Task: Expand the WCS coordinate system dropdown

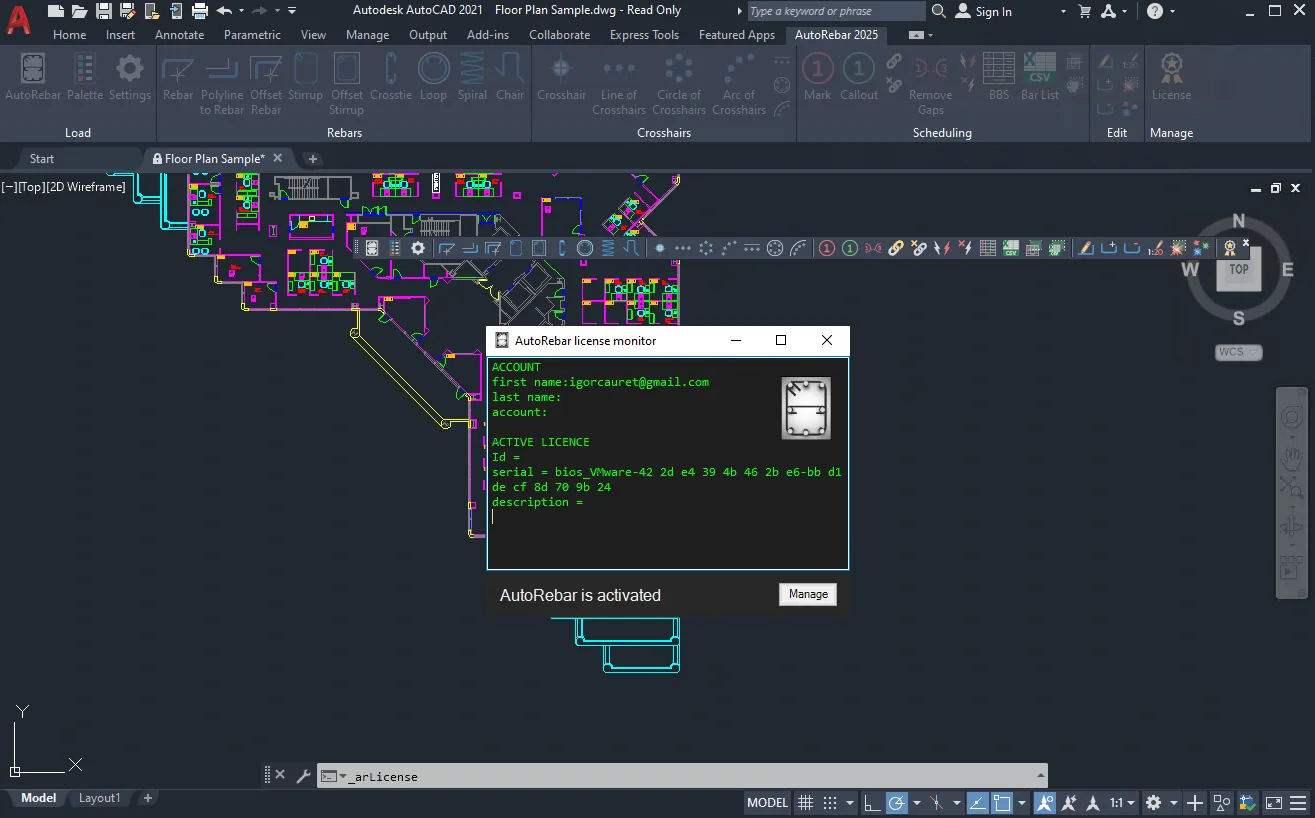Action: (x=1239, y=352)
